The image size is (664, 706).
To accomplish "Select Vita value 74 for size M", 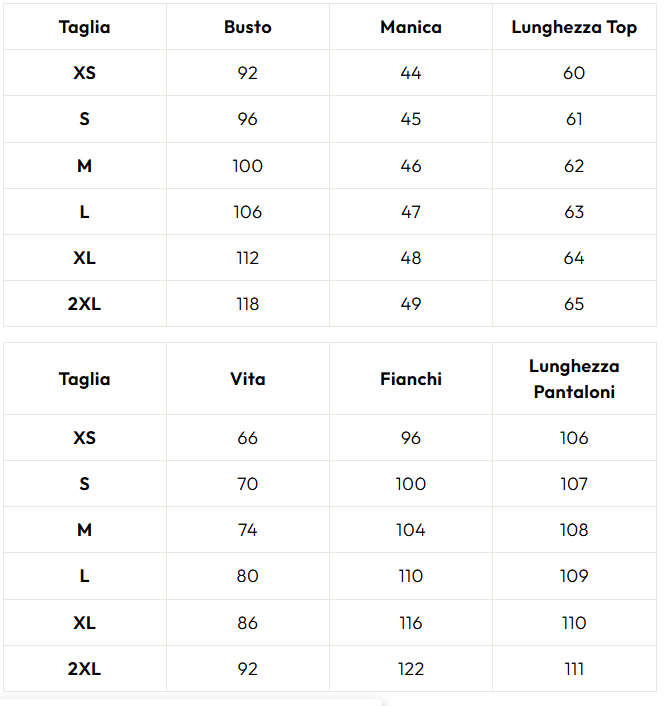I will [248, 530].
